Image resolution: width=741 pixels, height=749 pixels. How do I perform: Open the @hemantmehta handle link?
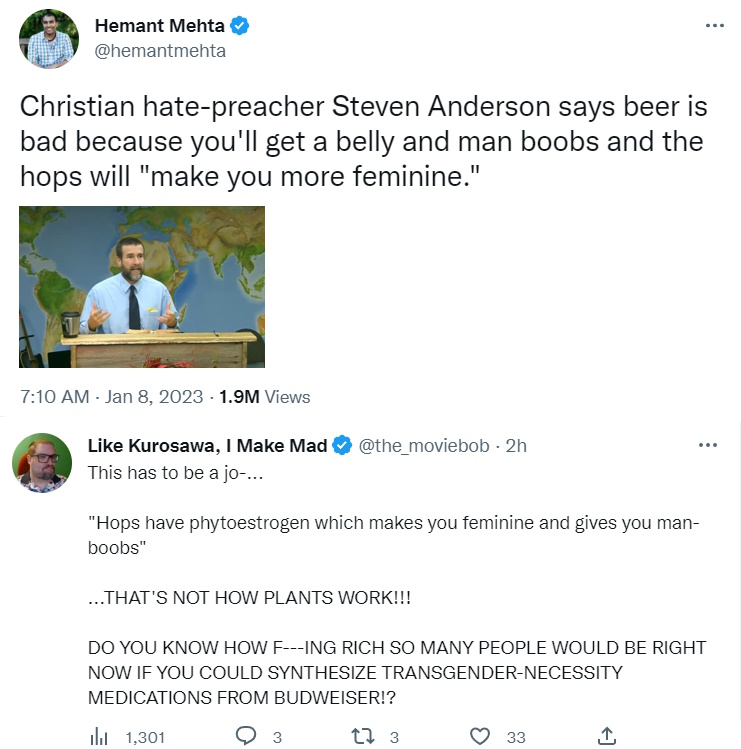(160, 51)
